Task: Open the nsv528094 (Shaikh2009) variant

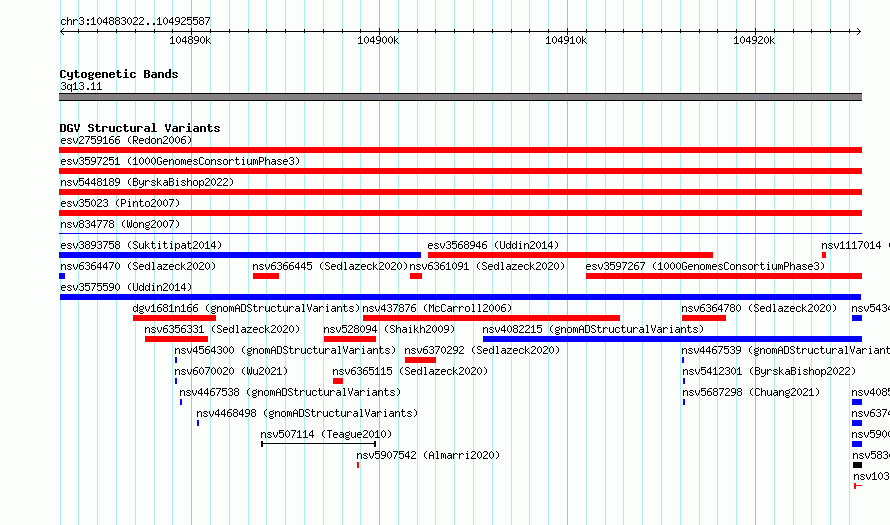Action: [x=389, y=329]
